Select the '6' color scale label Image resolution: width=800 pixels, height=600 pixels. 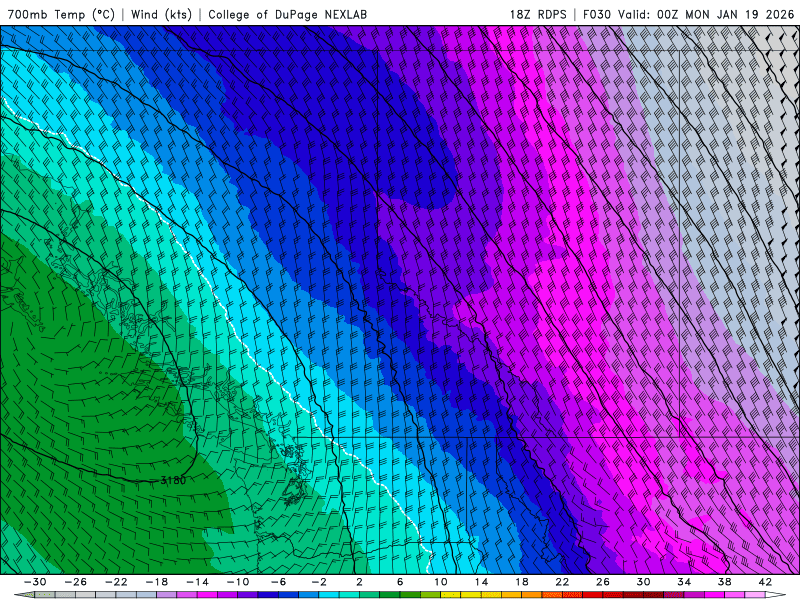point(400,582)
